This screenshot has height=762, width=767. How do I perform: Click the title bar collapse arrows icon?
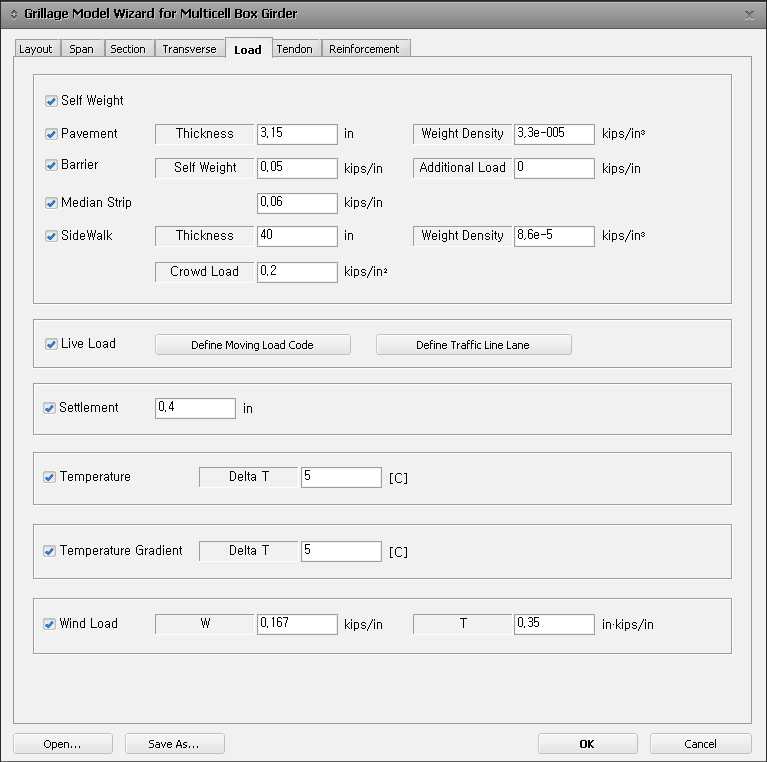(x=13, y=14)
